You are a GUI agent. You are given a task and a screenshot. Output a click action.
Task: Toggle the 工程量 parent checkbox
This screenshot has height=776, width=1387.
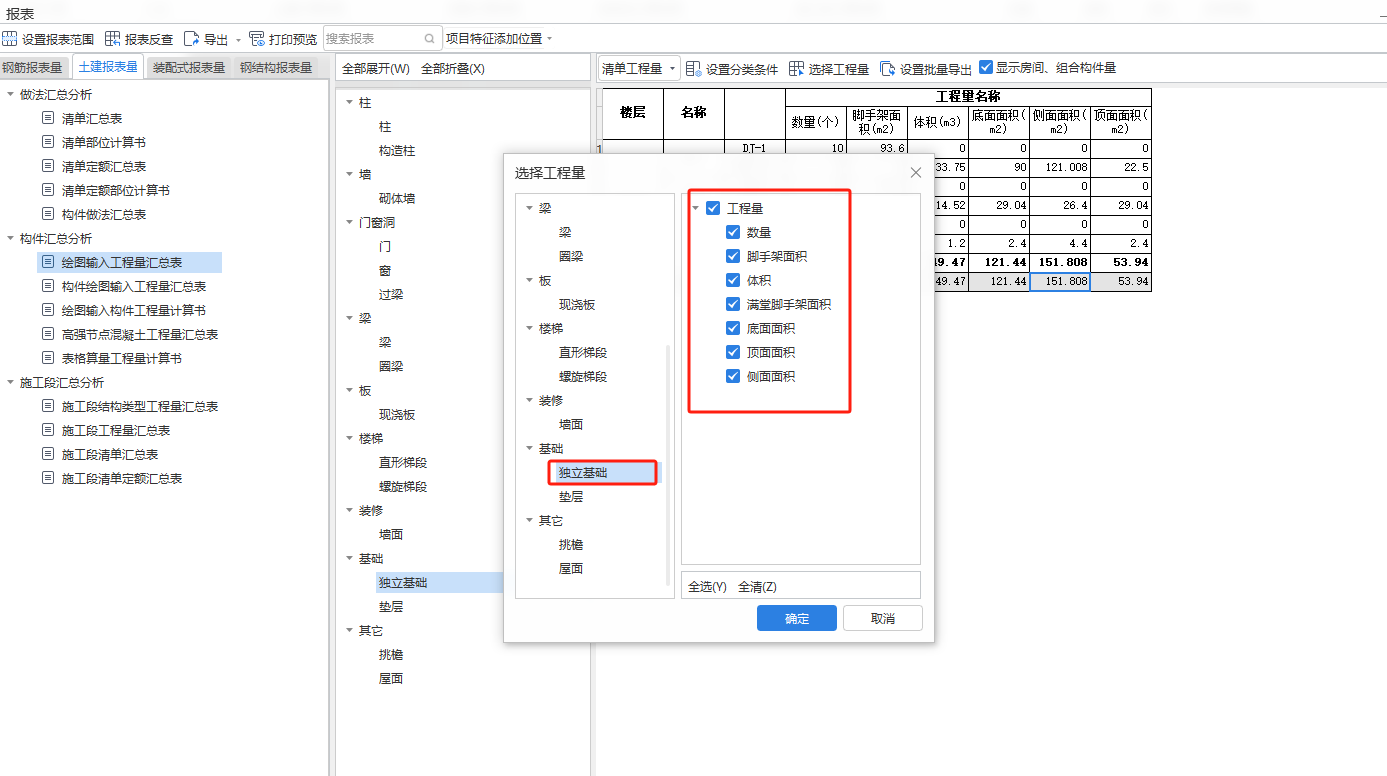click(713, 208)
